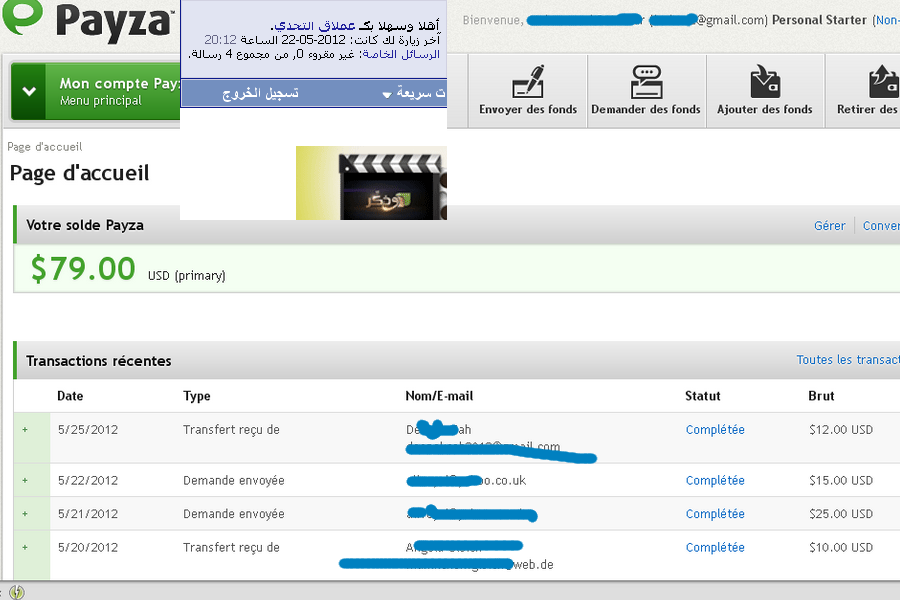Click the $25.00 USD amount
Image resolution: width=900 pixels, height=600 pixels.
pos(841,513)
